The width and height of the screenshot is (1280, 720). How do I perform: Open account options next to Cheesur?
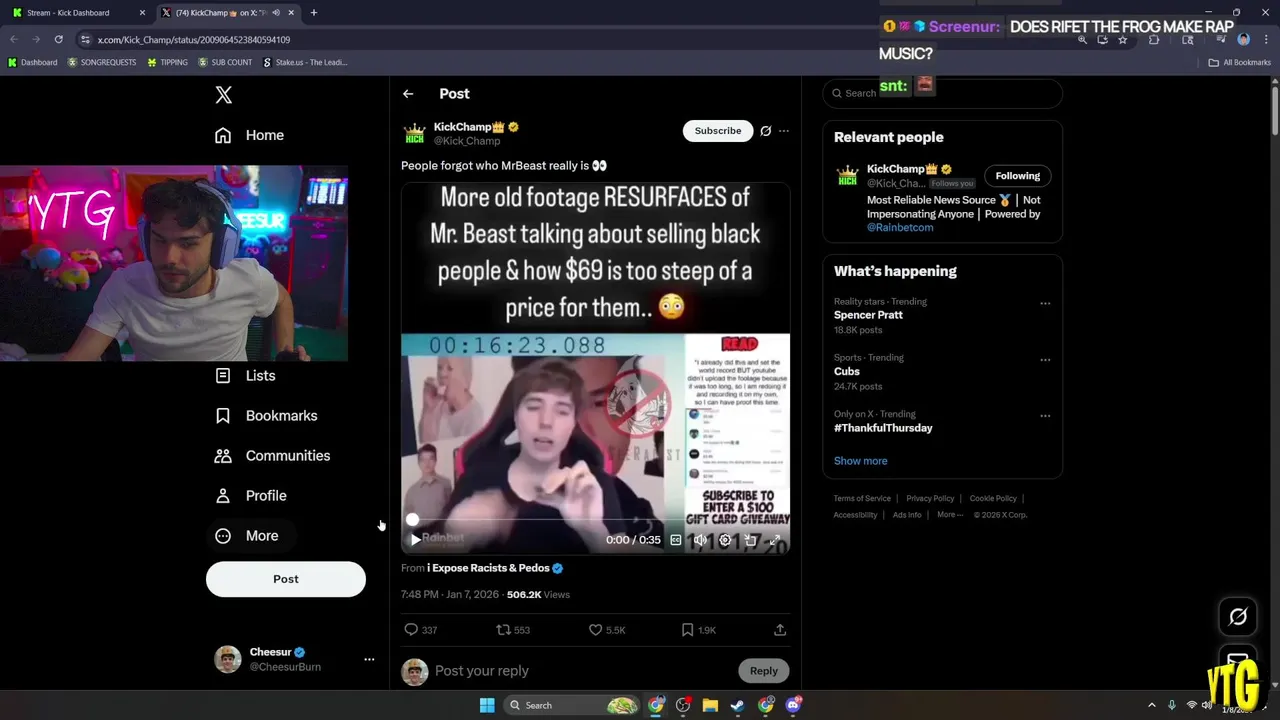pyautogui.click(x=369, y=659)
